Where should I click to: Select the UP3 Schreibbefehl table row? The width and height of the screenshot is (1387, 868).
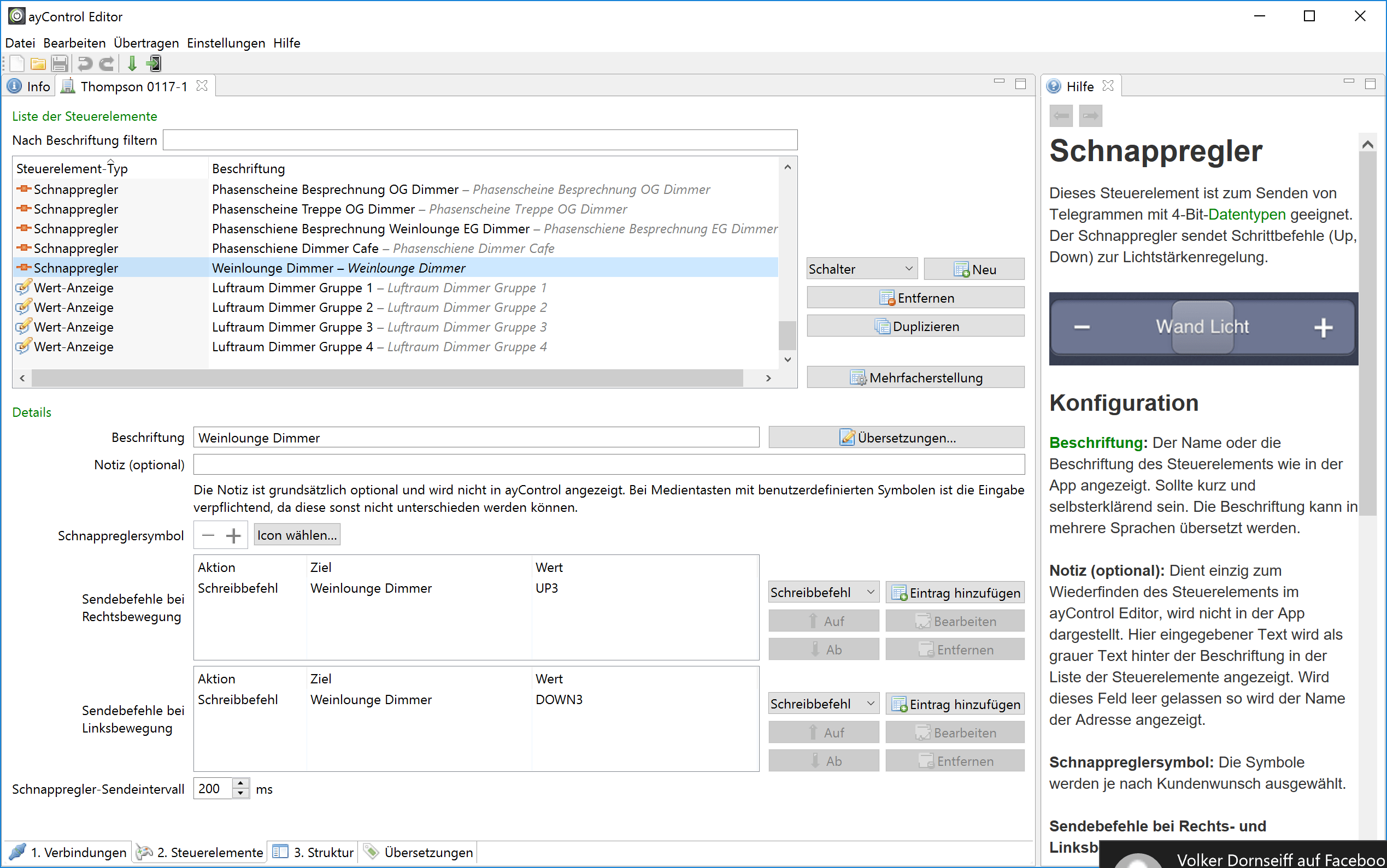[476, 588]
